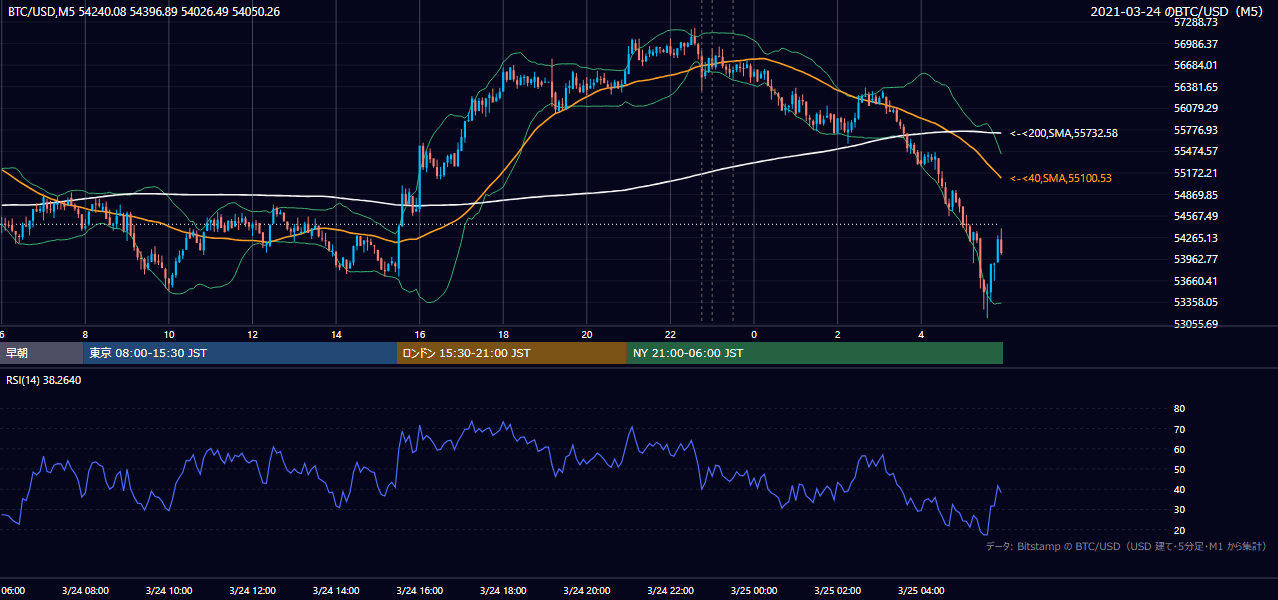1278x600 pixels.
Task: Click the RSI scale value 20
Action: pyautogui.click(x=1179, y=530)
